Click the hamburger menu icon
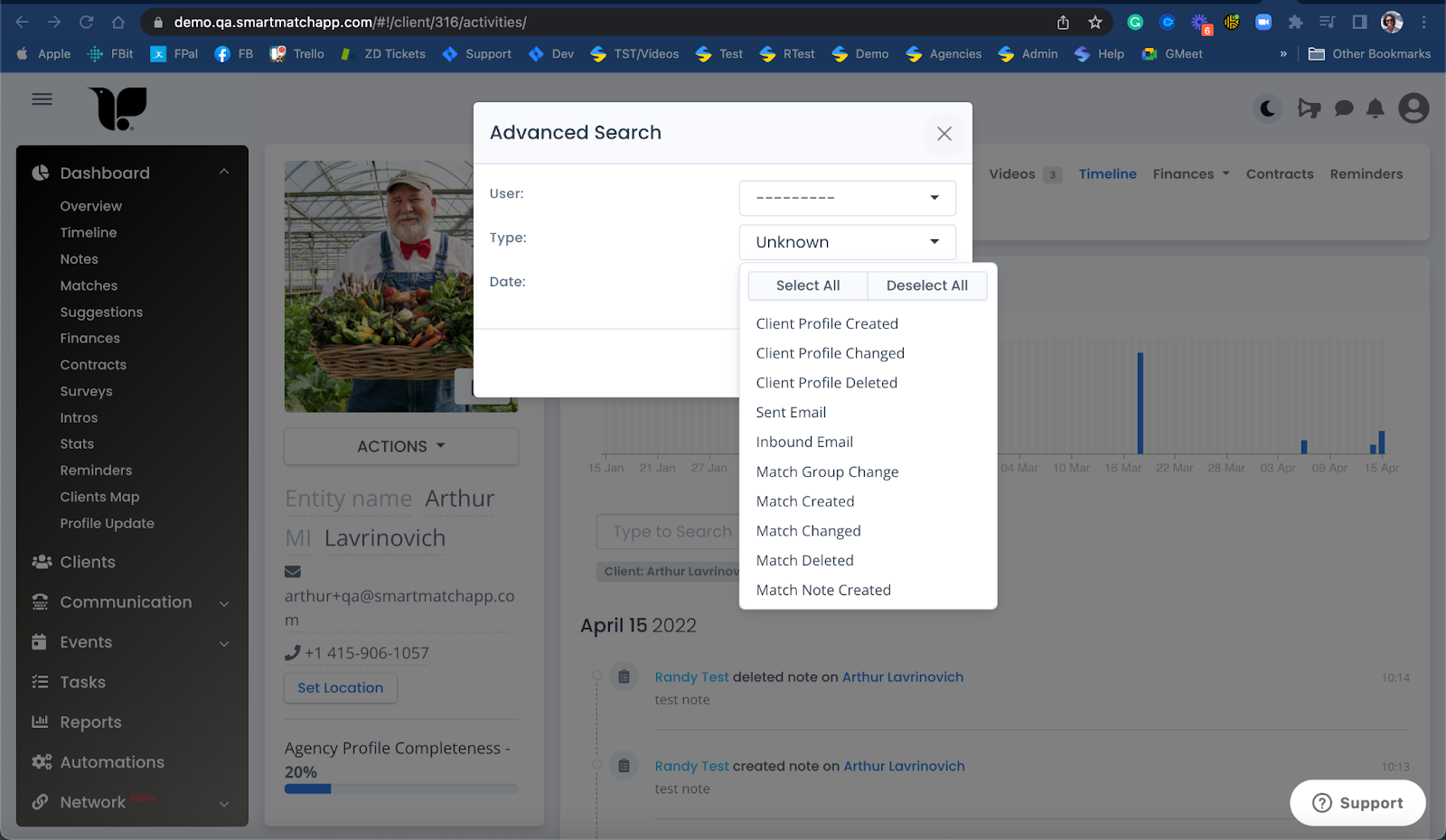This screenshot has height=840, width=1446. point(42,99)
